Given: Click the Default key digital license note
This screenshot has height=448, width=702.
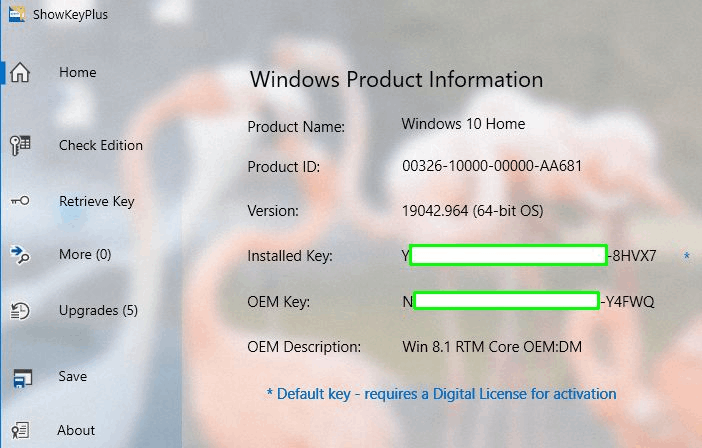Looking at the screenshot, I should (441, 394).
